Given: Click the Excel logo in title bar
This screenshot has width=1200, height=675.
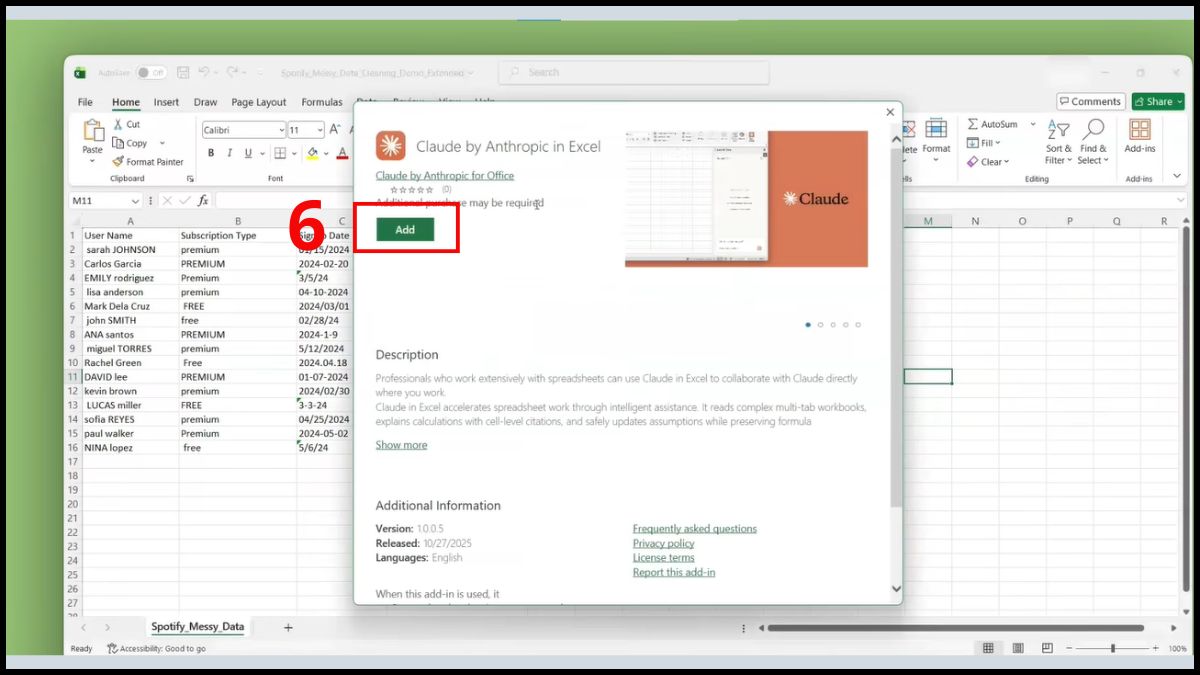Looking at the screenshot, I should (x=80, y=72).
